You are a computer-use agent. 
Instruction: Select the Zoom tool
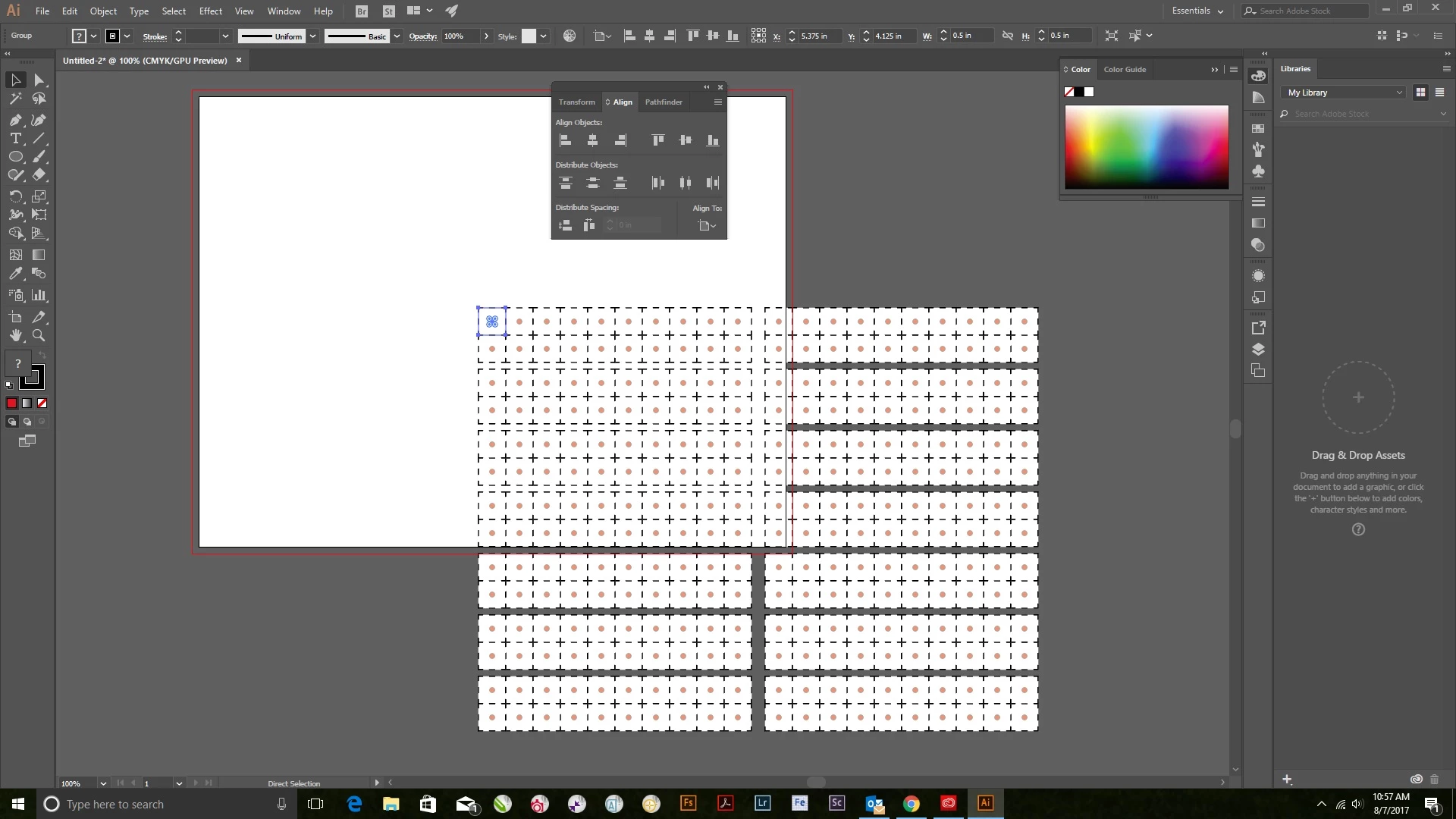(39, 335)
